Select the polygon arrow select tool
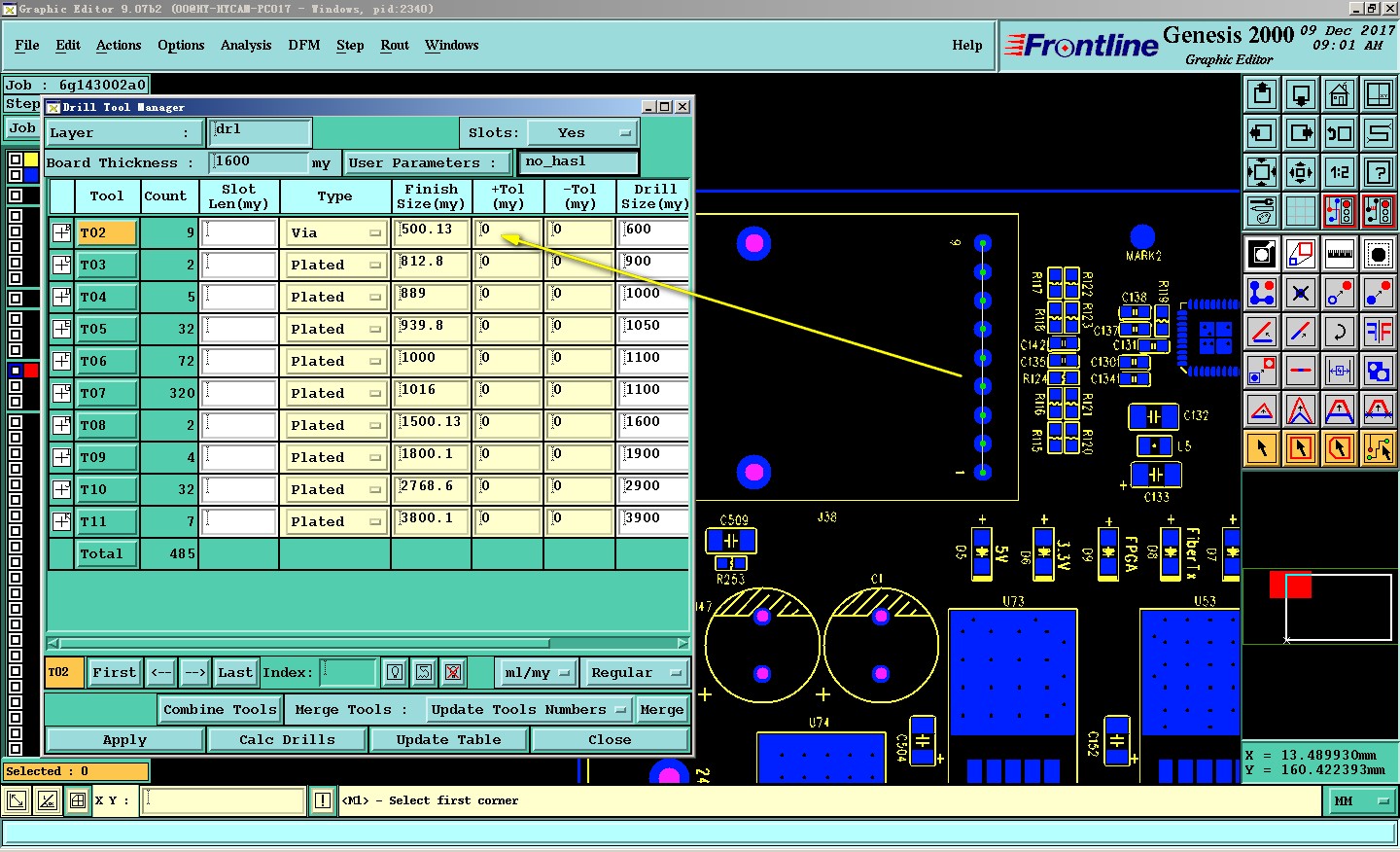This screenshot has width=1400, height=852. coord(1340,448)
